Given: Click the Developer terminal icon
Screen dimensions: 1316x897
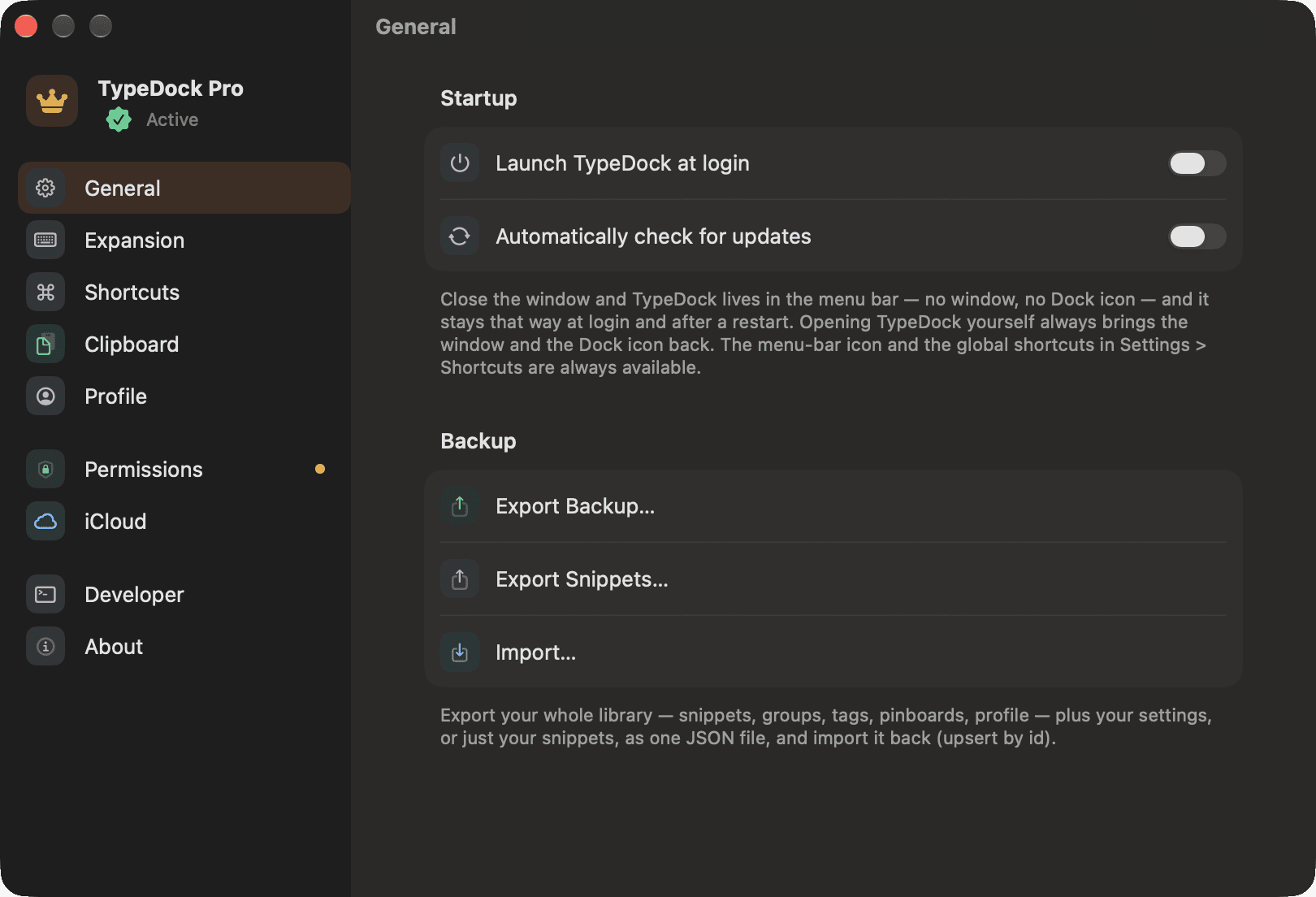Looking at the screenshot, I should click(45, 594).
